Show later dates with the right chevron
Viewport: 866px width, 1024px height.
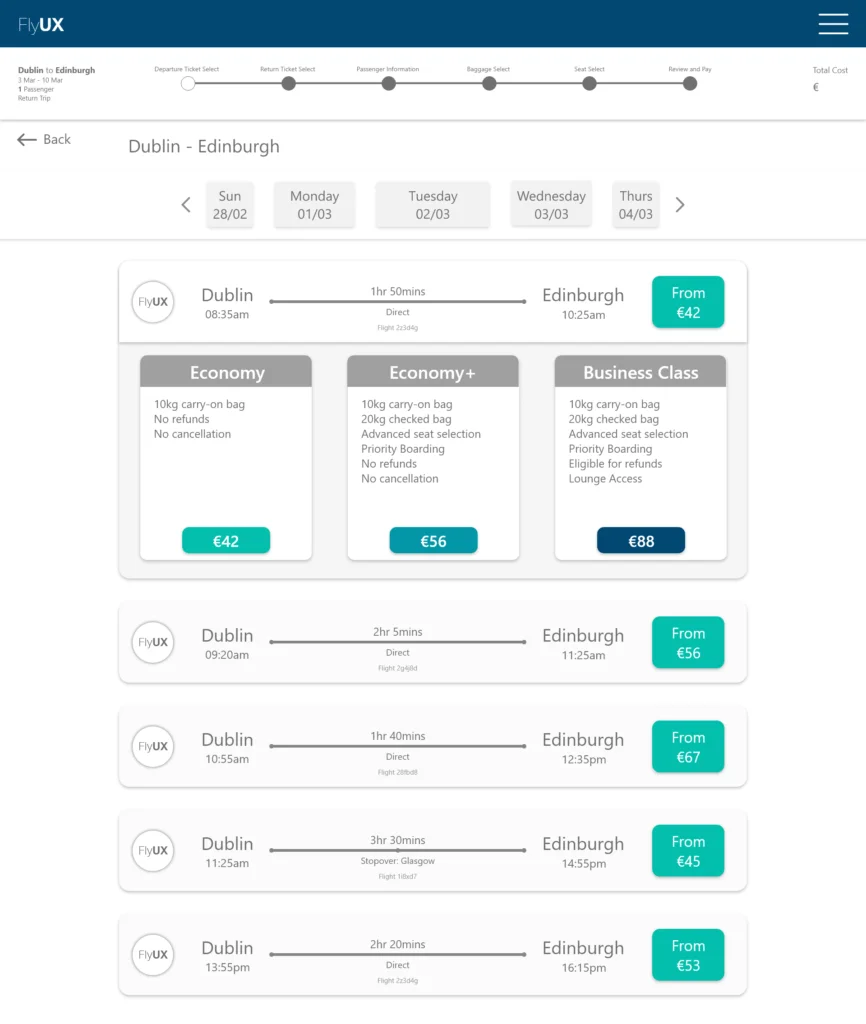tap(680, 205)
